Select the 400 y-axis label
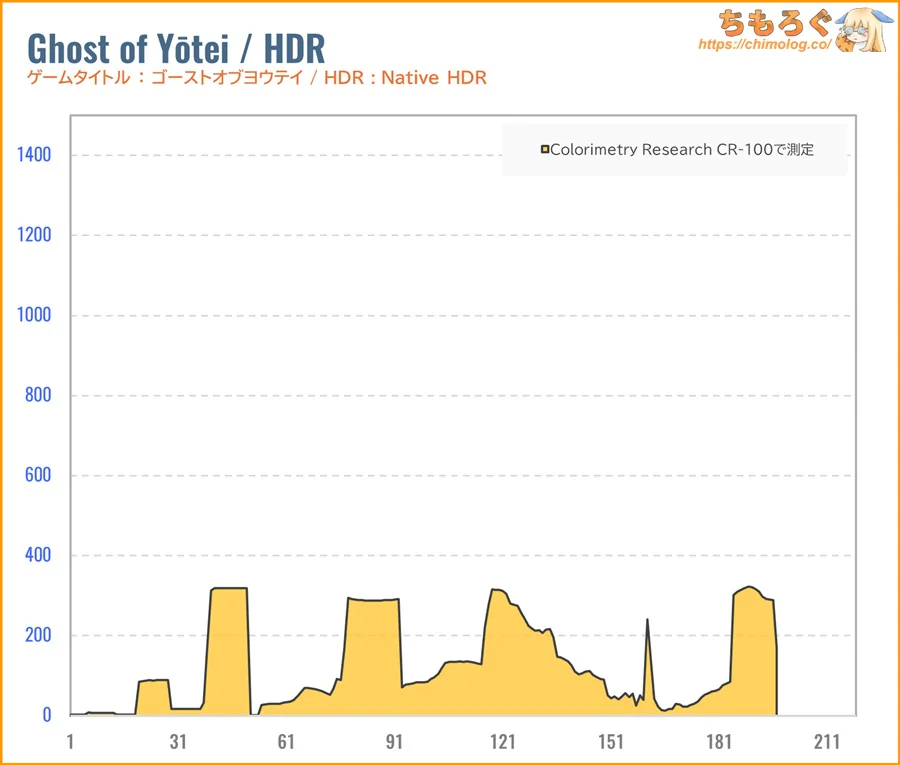 [x=38, y=555]
